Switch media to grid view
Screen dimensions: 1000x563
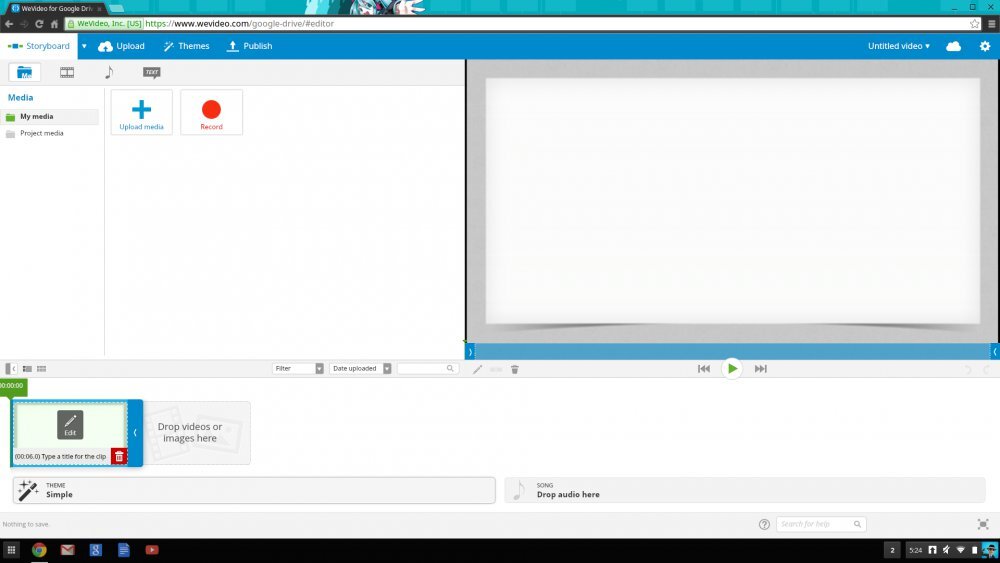click(x=41, y=369)
